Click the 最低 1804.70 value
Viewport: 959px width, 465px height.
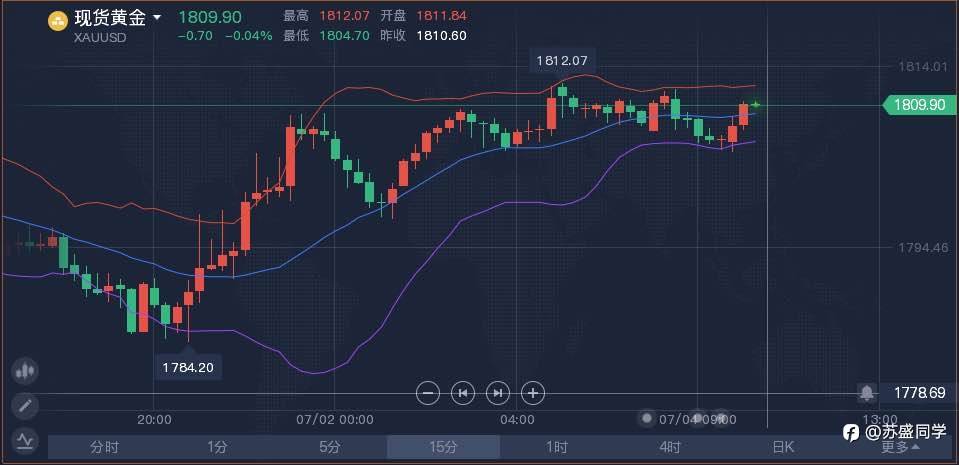[x=344, y=35]
